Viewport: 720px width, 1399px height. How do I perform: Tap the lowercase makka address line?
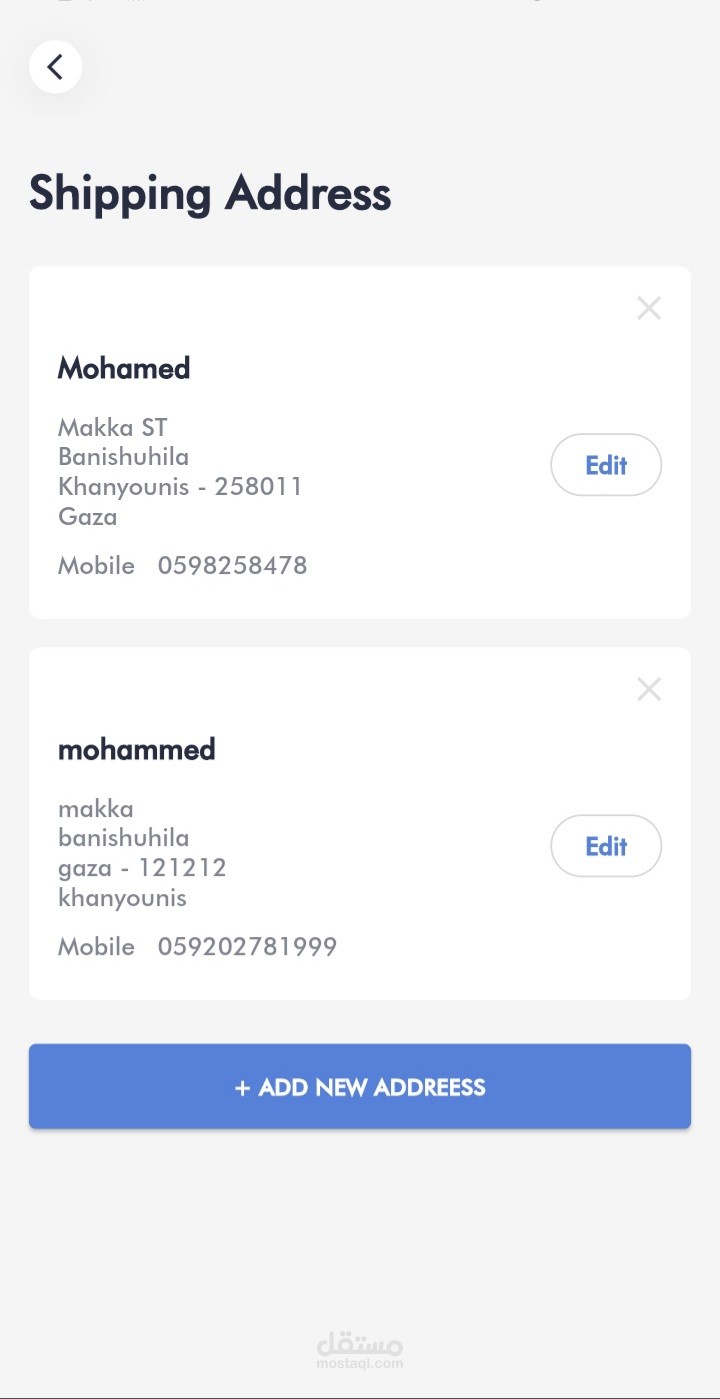96,809
